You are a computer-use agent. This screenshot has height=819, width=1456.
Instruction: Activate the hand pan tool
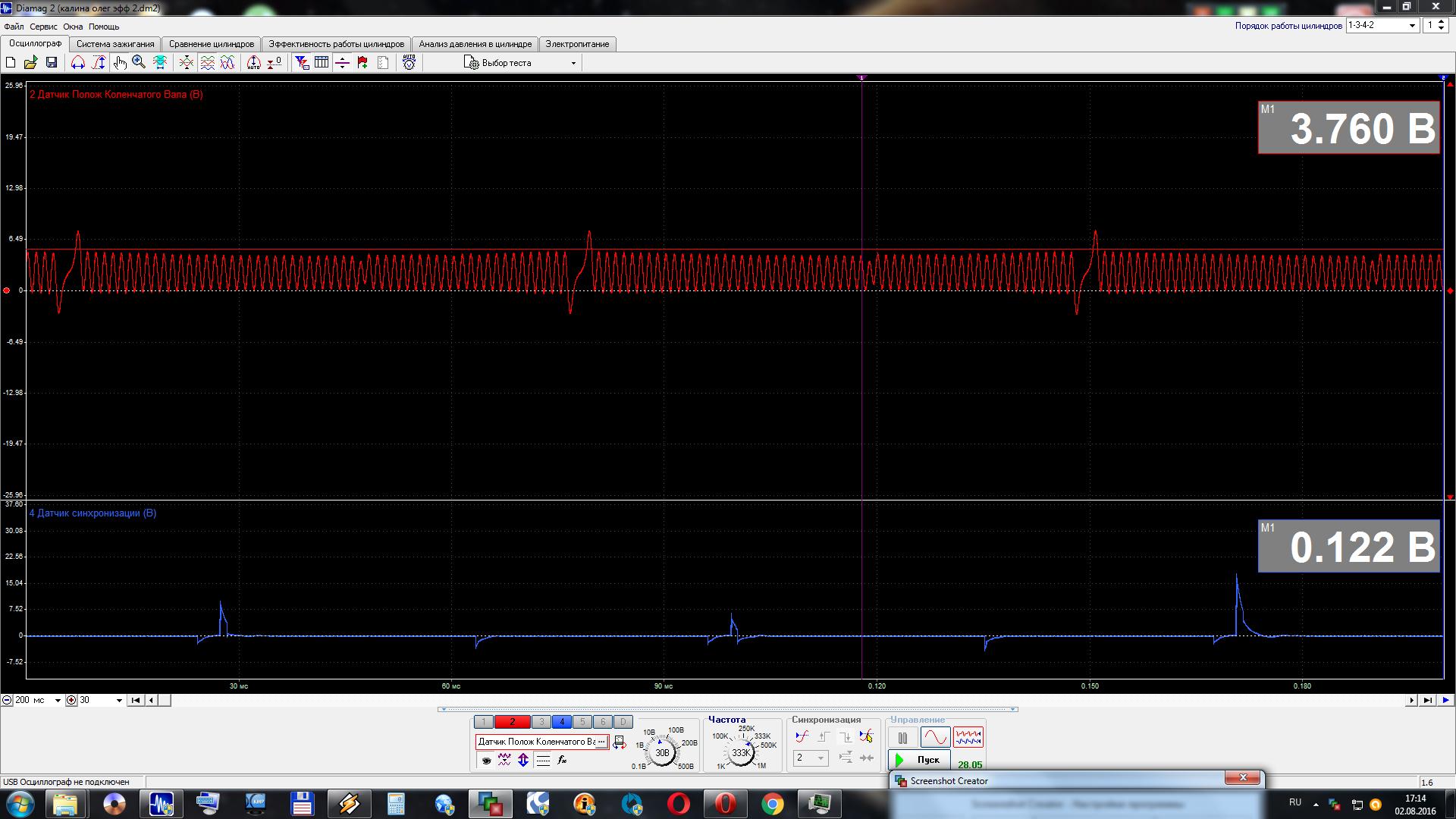tap(120, 63)
